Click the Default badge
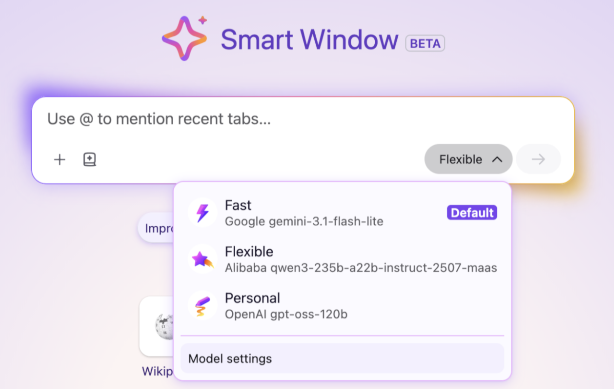Image resolution: width=614 pixels, height=389 pixels. tap(472, 213)
